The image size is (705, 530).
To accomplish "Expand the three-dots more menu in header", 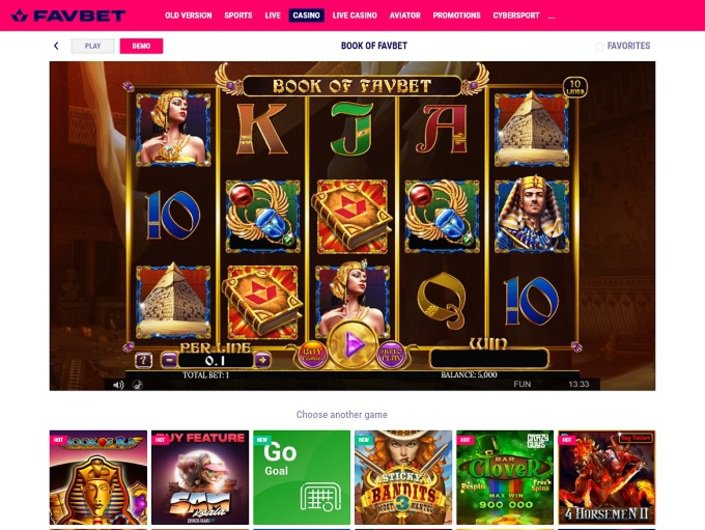I will point(552,17).
